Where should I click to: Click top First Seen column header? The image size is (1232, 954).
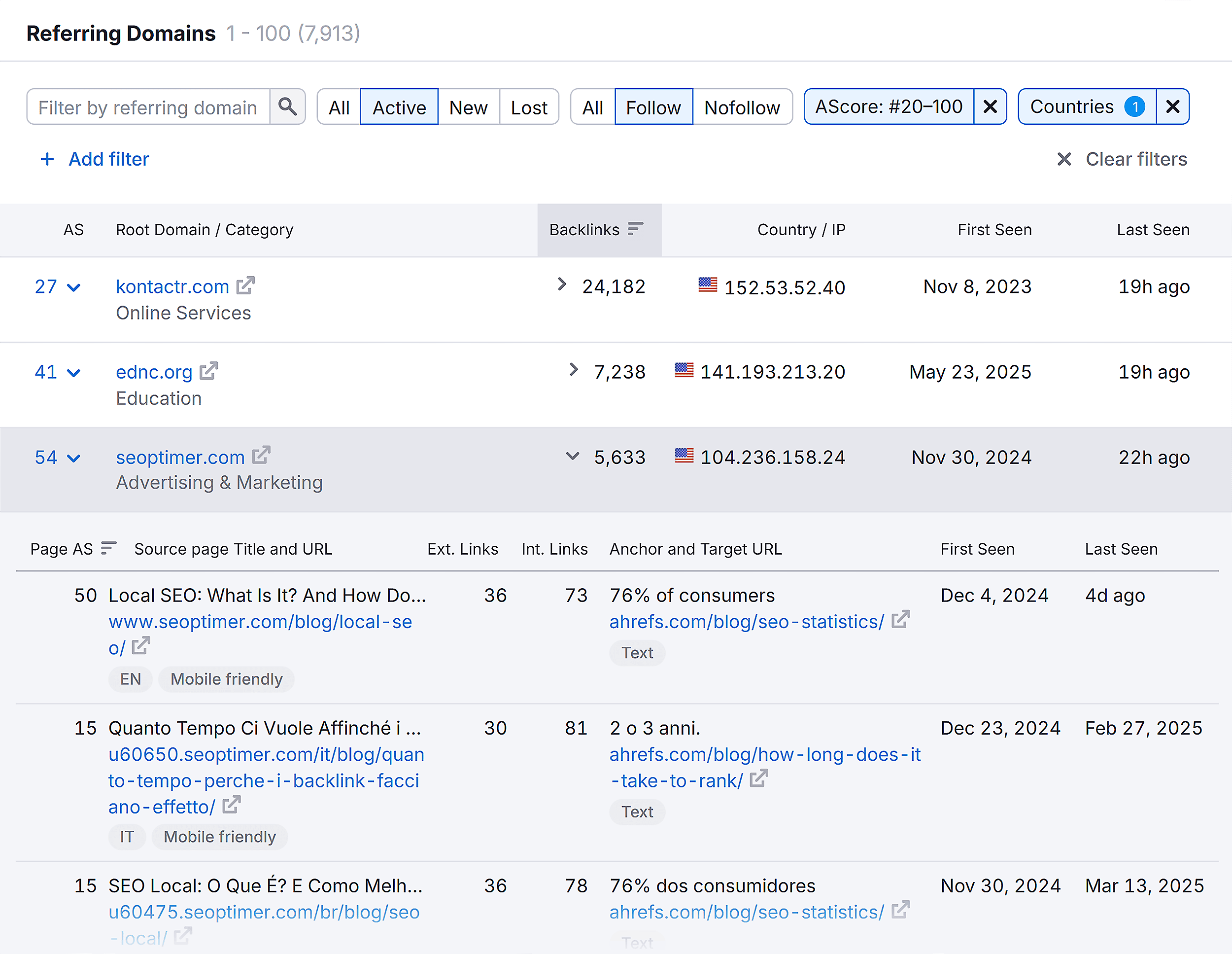[994, 230]
